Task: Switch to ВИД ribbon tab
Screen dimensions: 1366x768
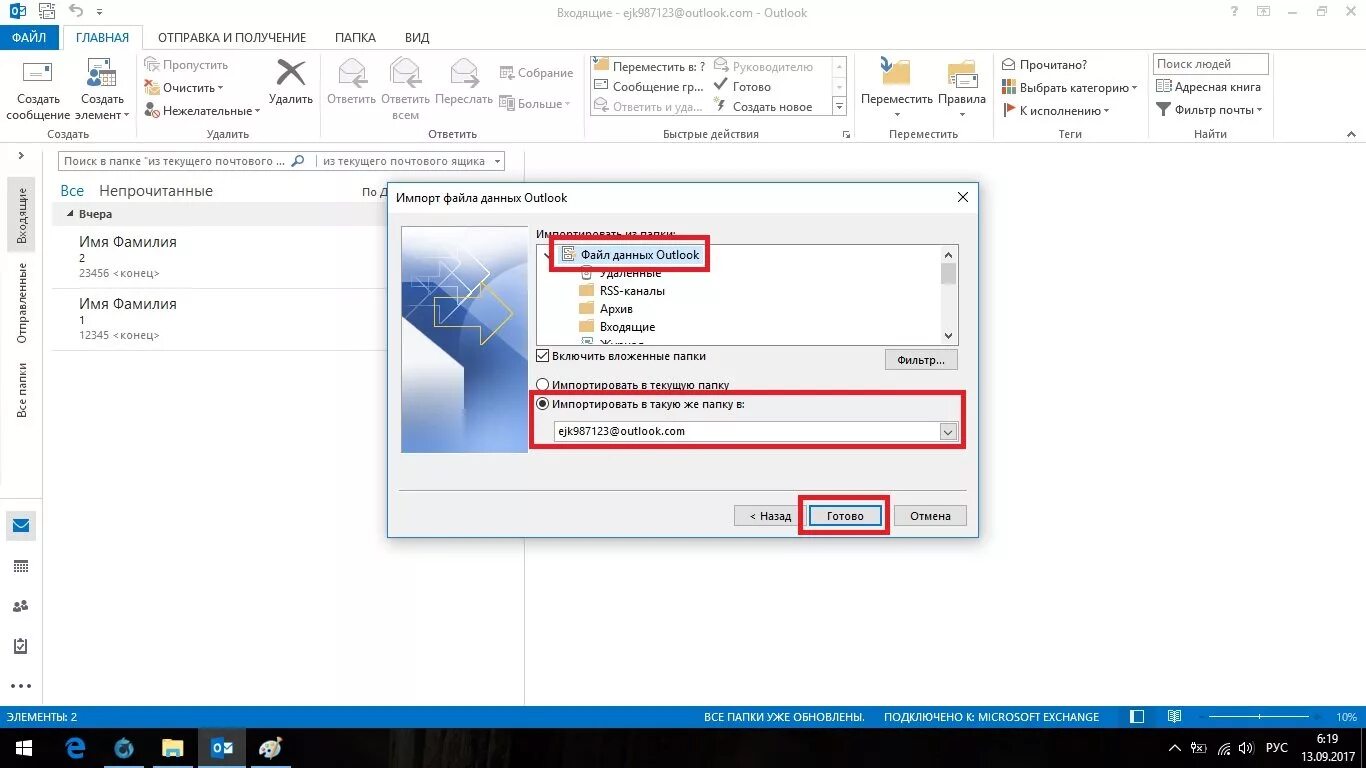Action: (417, 38)
